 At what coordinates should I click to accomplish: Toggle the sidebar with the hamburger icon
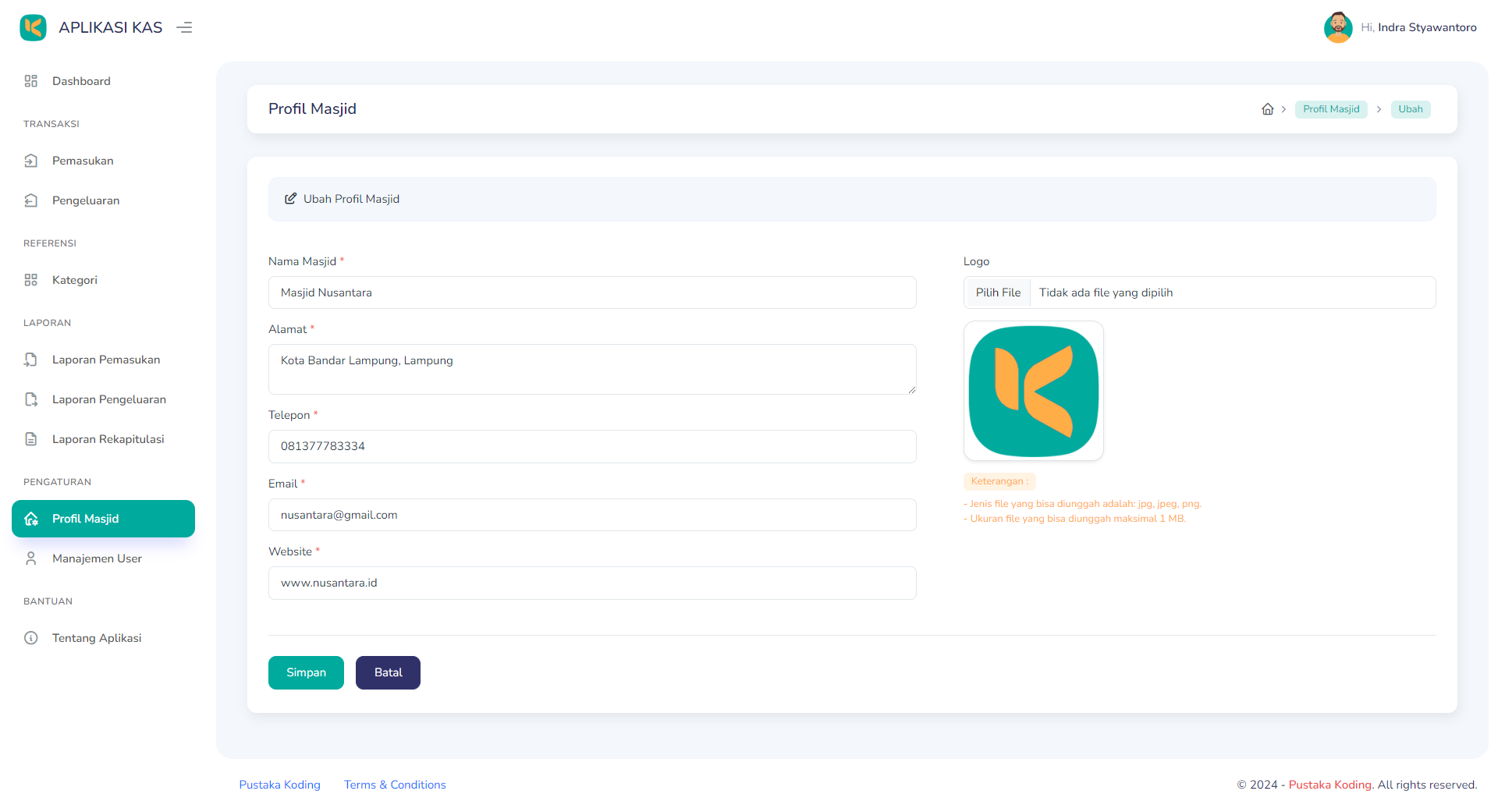pyautogui.click(x=184, y=27)
